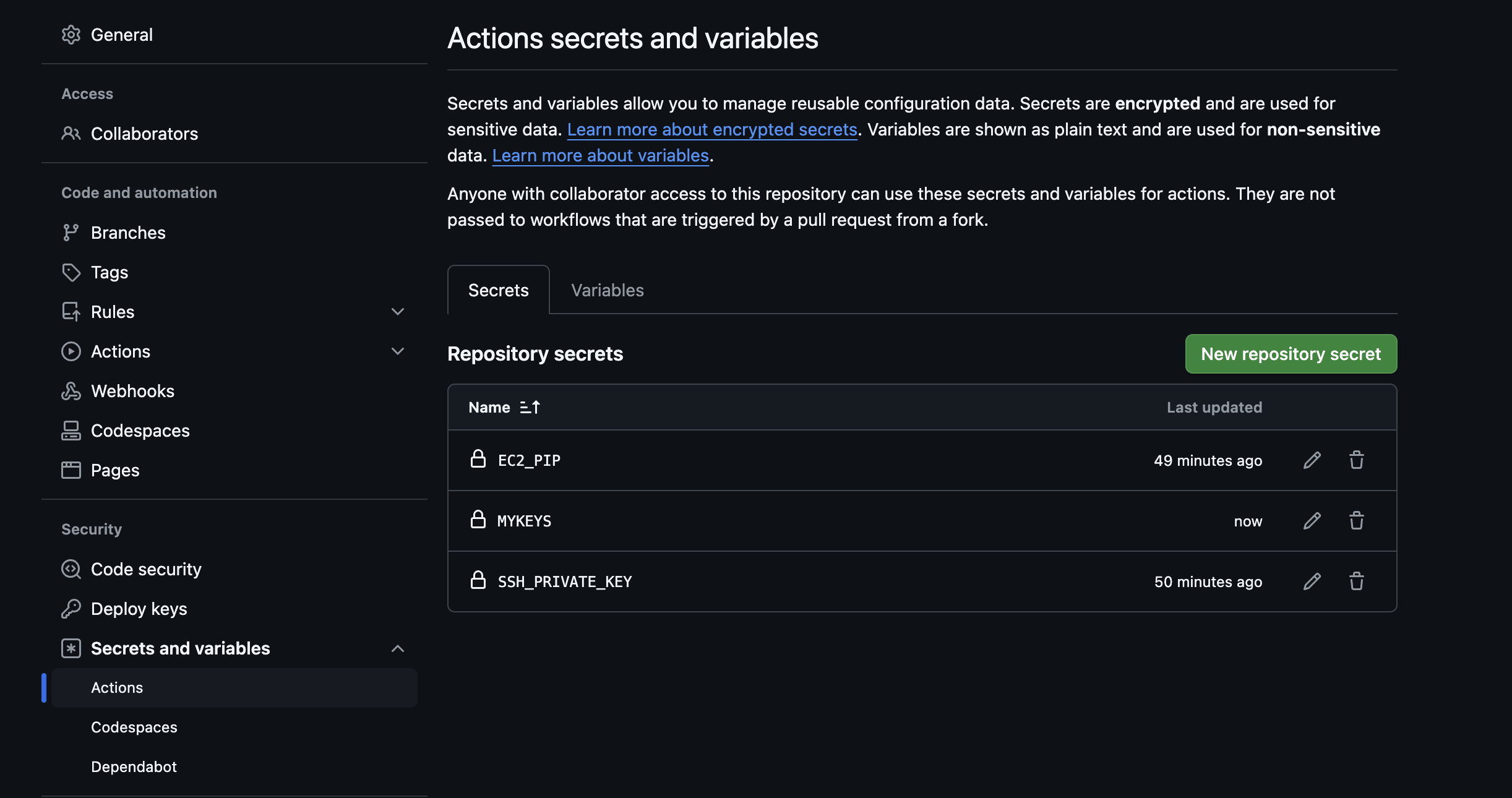The image size is (1512, 798).
Task: Click the Pages icon in the sidebar
Action: coord(71,470)
